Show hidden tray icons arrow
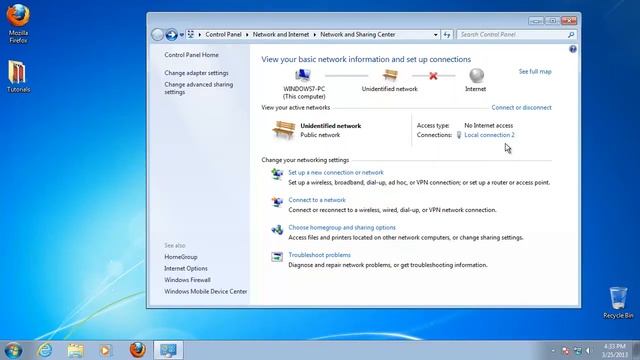Screen dimensions: 640x360 [x=553, y=351]
